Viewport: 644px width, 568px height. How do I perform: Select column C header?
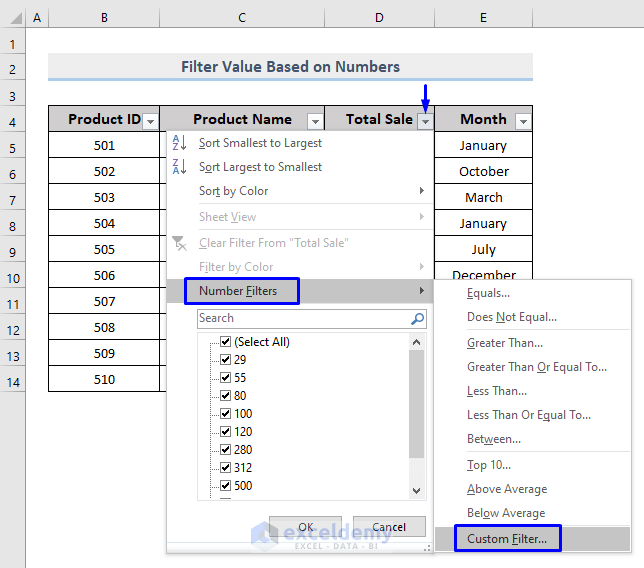242,18
